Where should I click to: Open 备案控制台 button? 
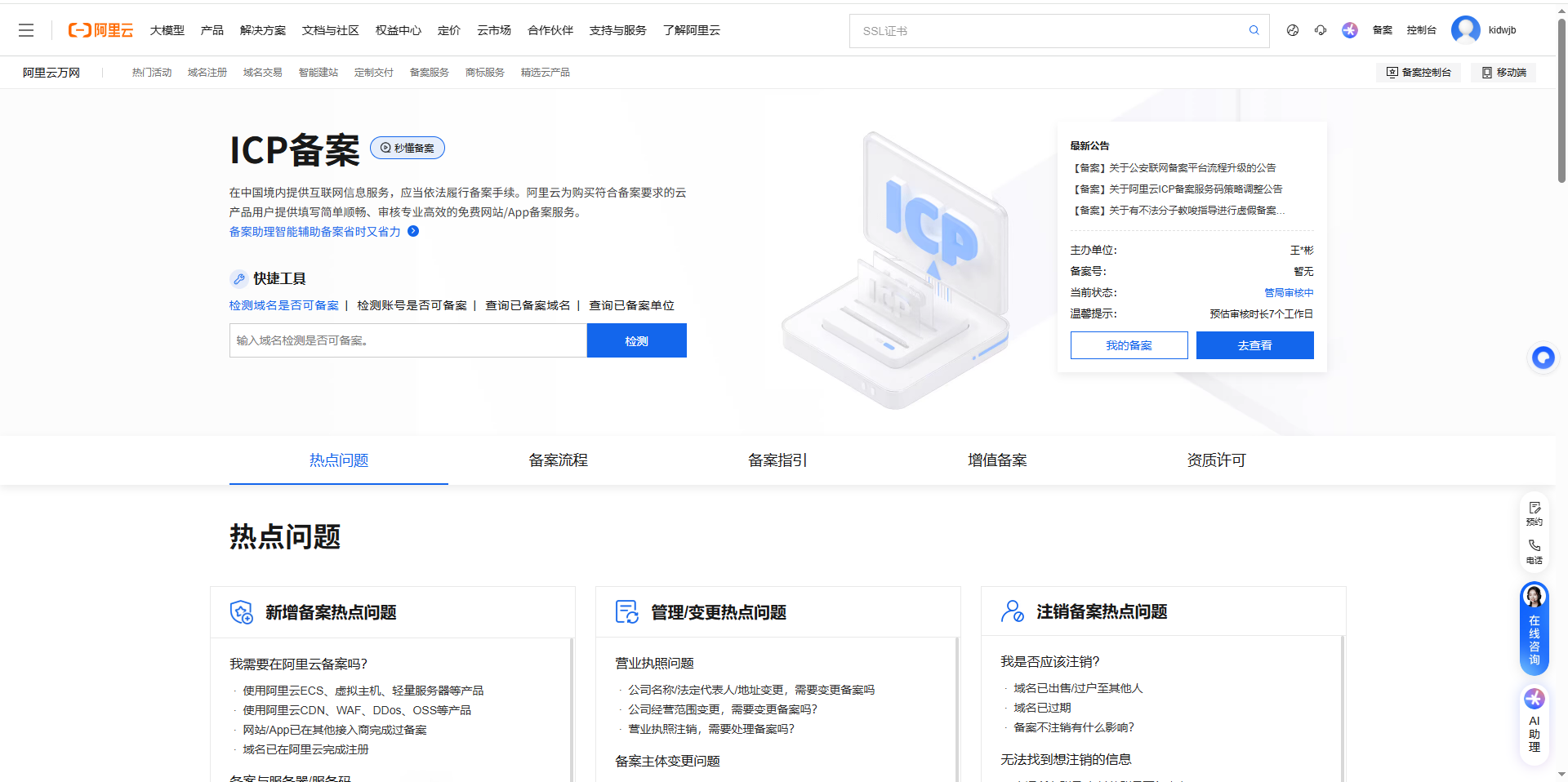pos(1419,73)
